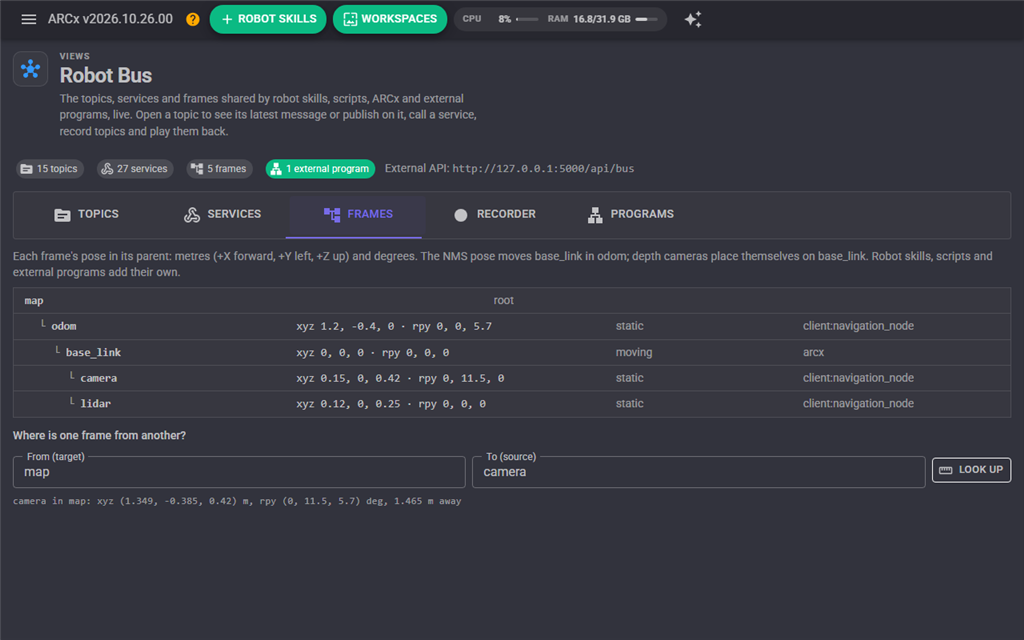Open the Robot Skills button
Screen dimensions: 1024x640
tap(268, 19)
